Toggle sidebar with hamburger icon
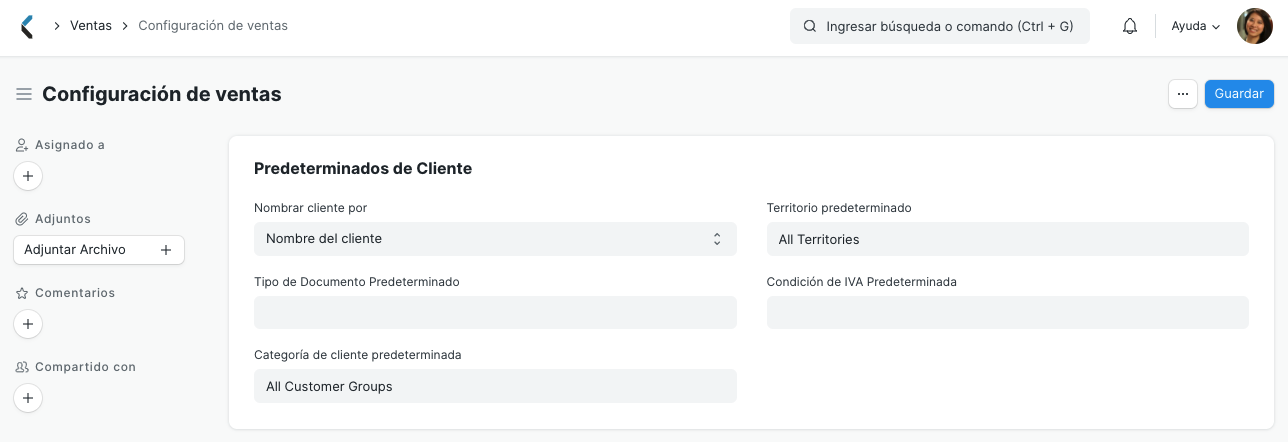Viewport: 1288px width, 442px height. (24, 94)
